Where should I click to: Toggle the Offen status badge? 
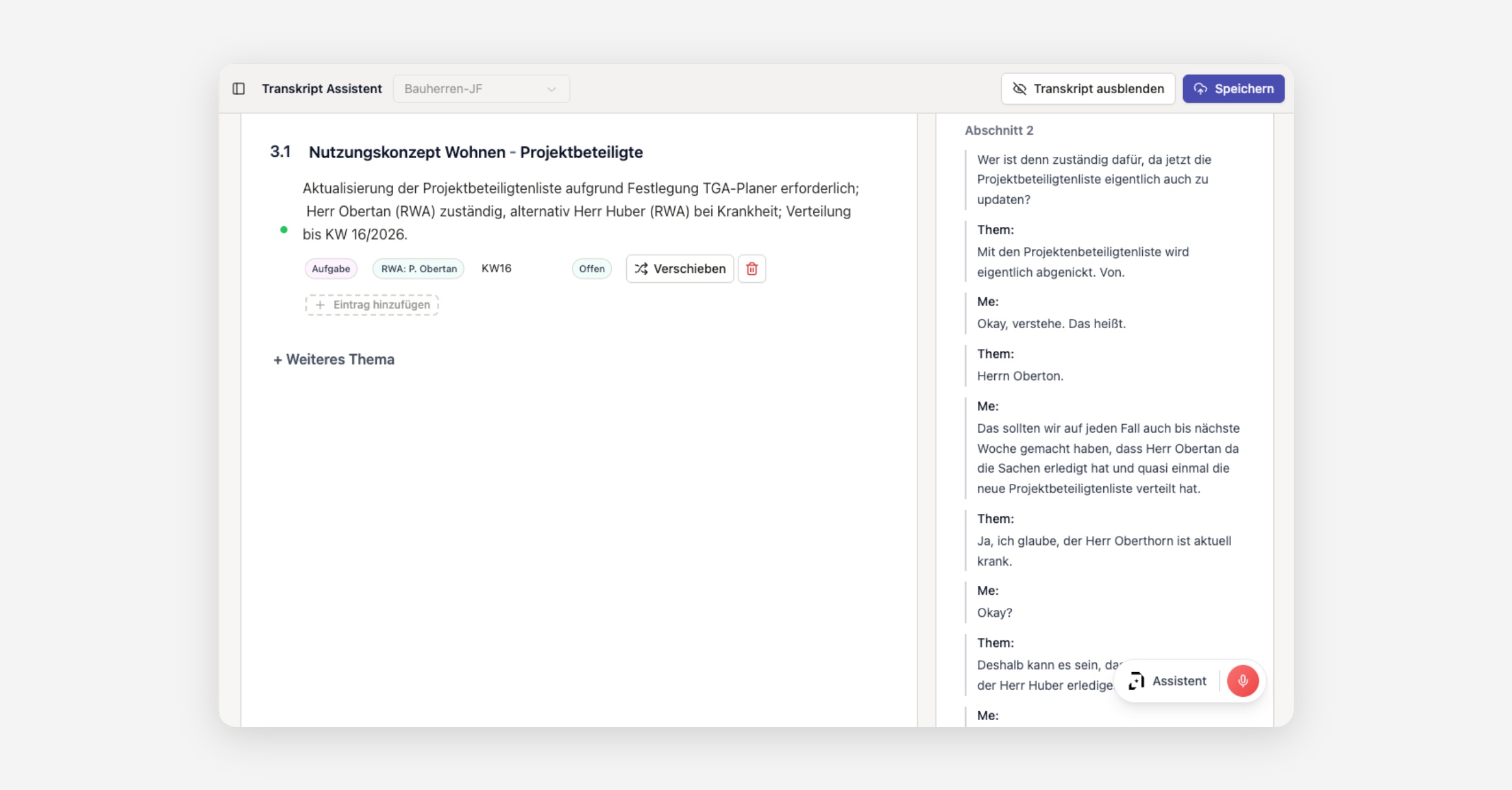coord(592,269)
